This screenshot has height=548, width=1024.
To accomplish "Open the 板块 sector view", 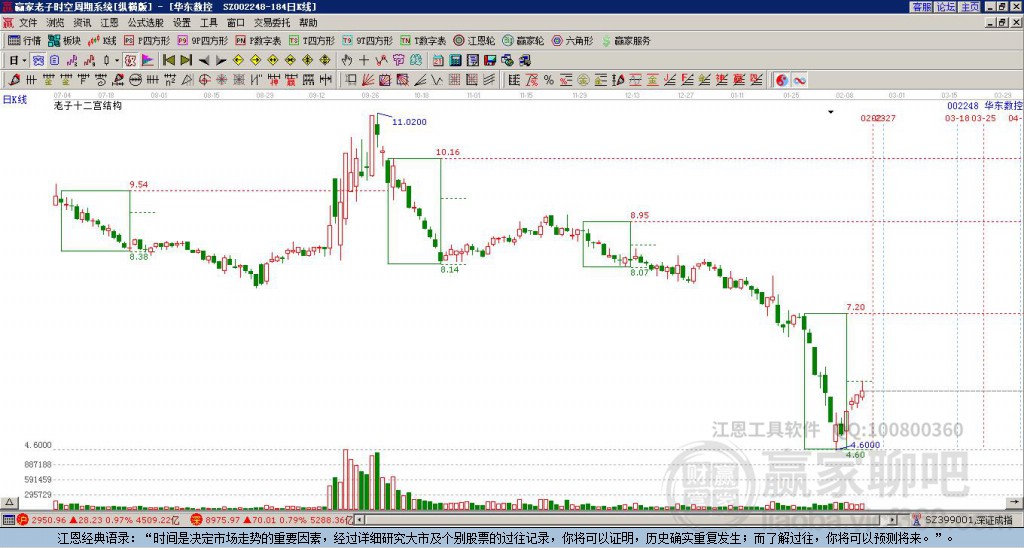I will coord(65,40).
